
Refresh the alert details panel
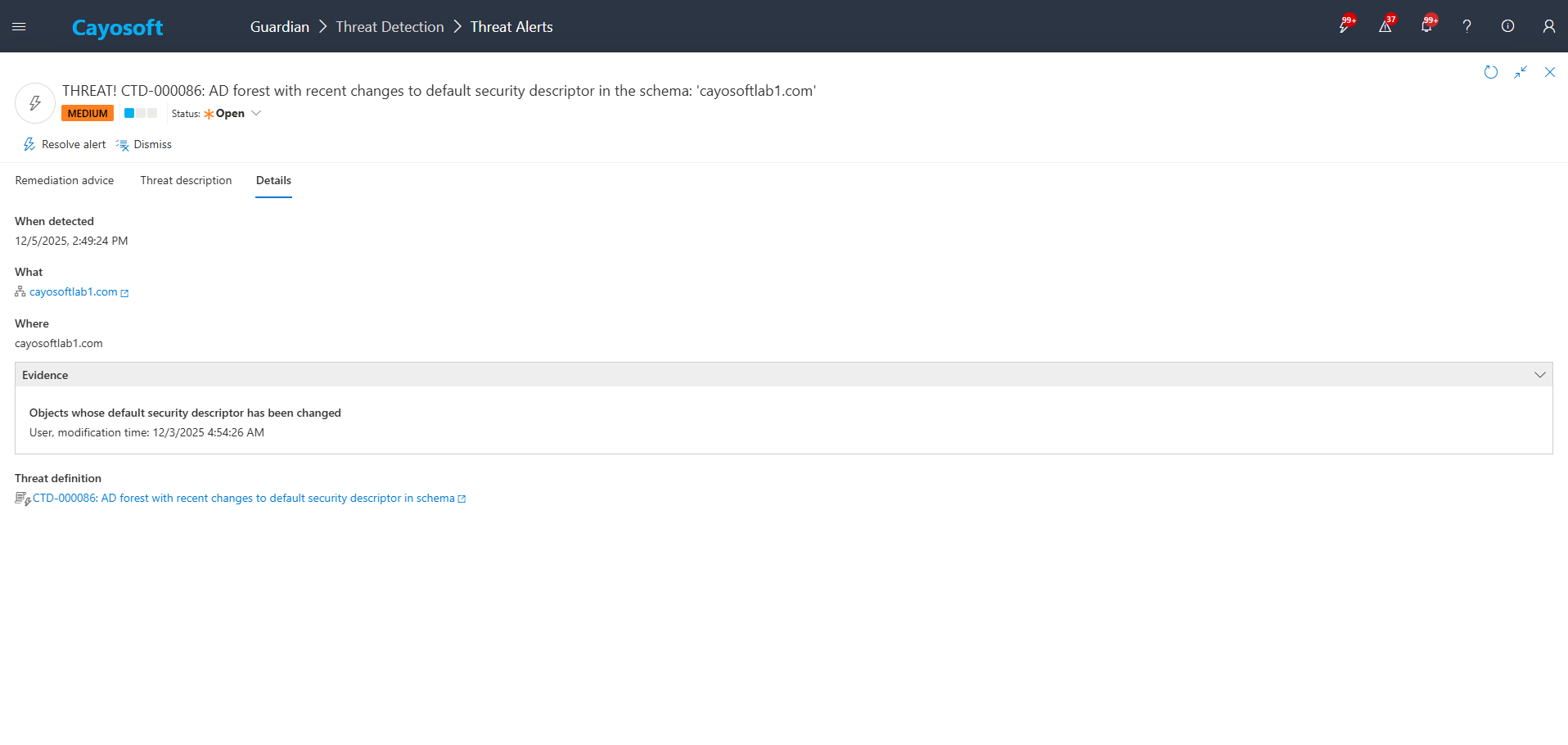[1490, 72]
